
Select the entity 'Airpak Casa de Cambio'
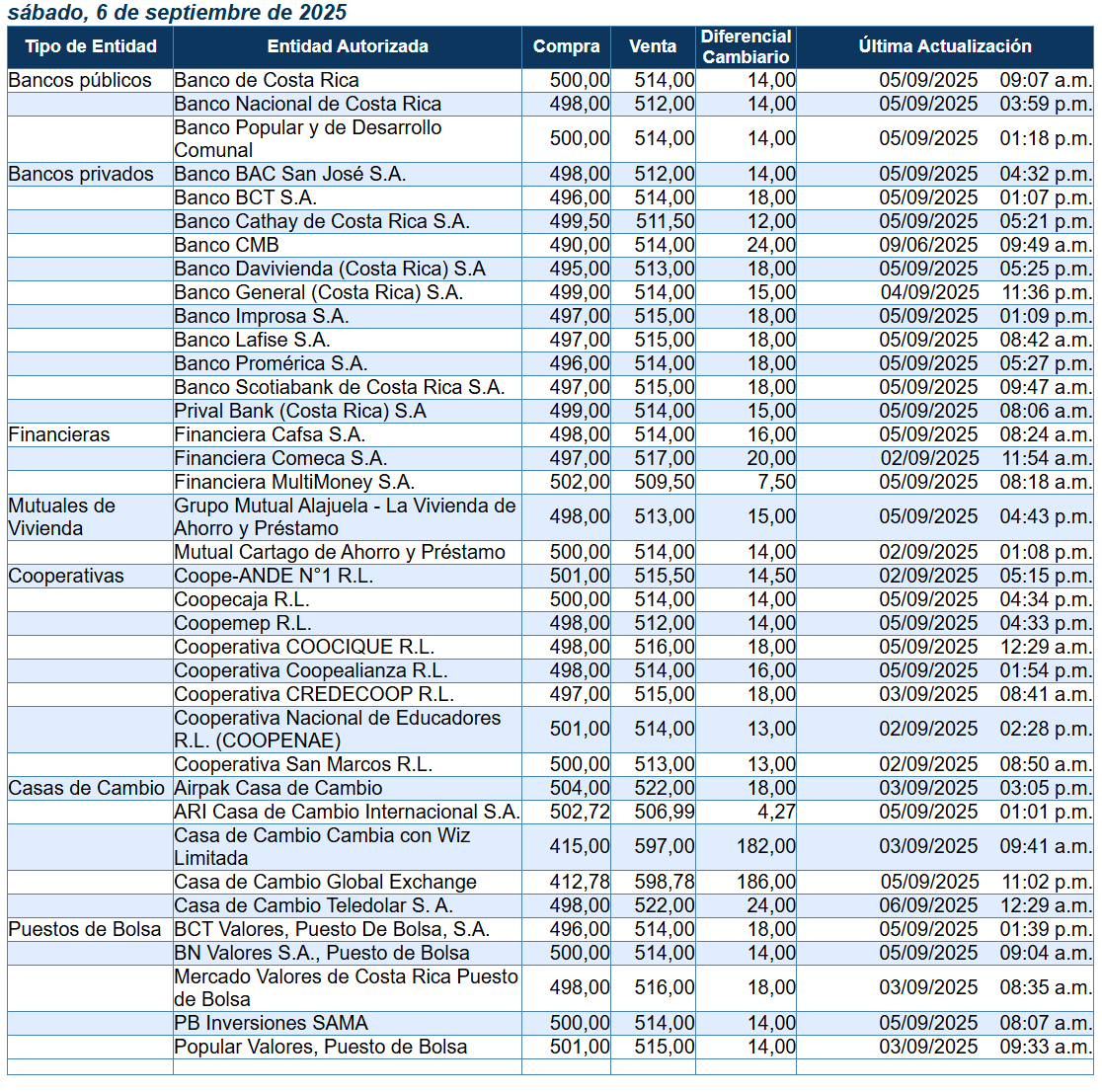tap(278, 789)
